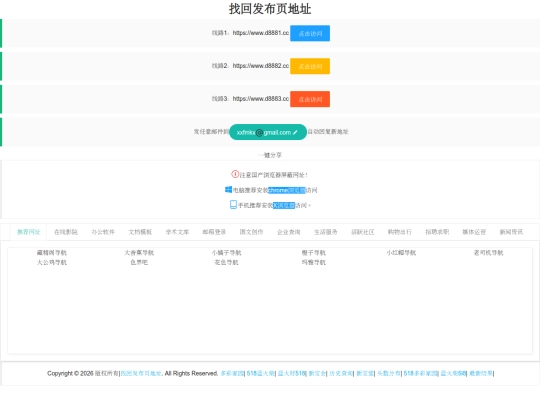Image resolution: width=540 pixels, height=405 pixels.
Task: Switch to the 邮箱登录 tab
Action: click(x=214, y=232)
